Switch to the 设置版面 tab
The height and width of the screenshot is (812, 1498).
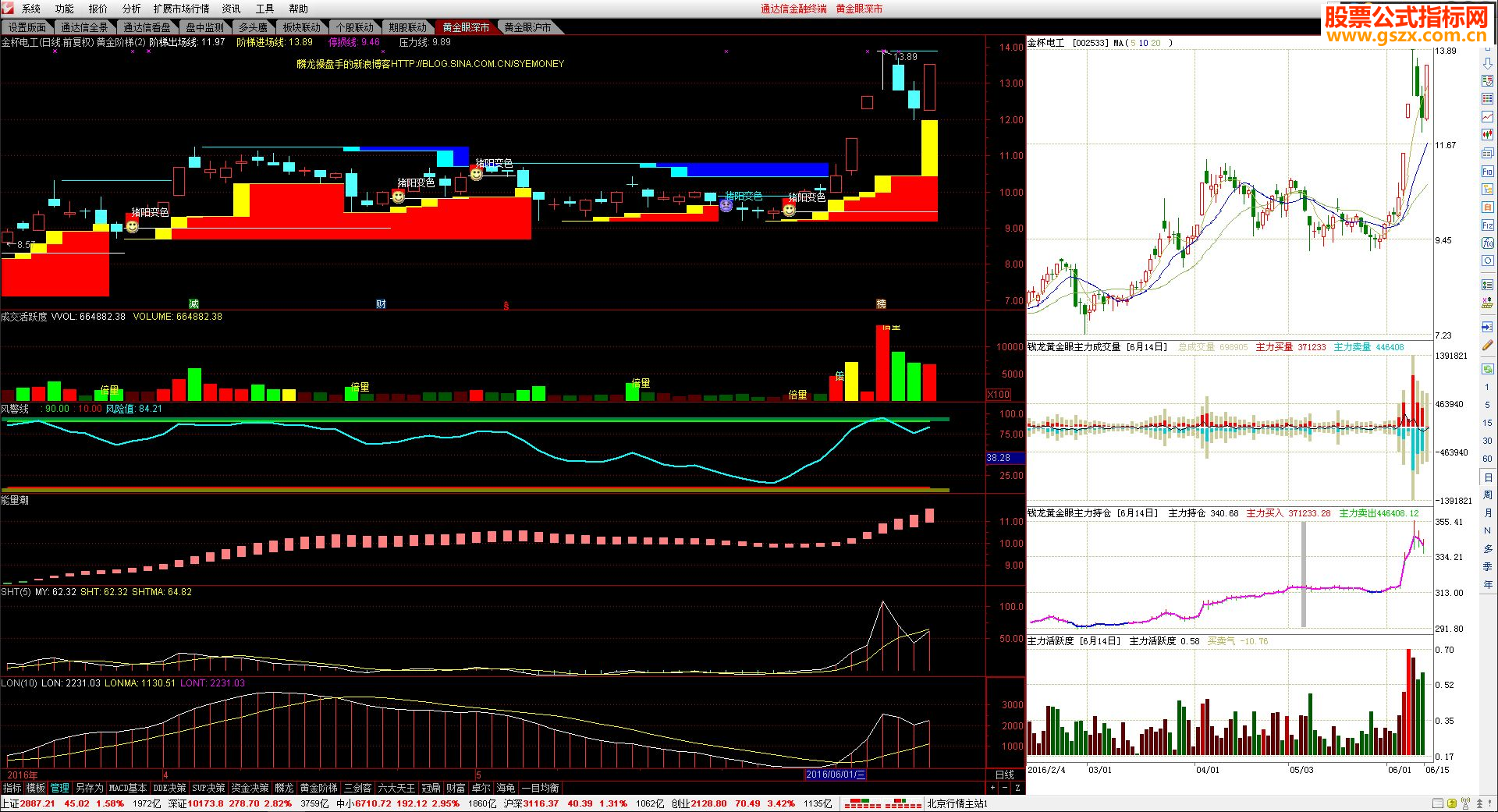[27, 27]
